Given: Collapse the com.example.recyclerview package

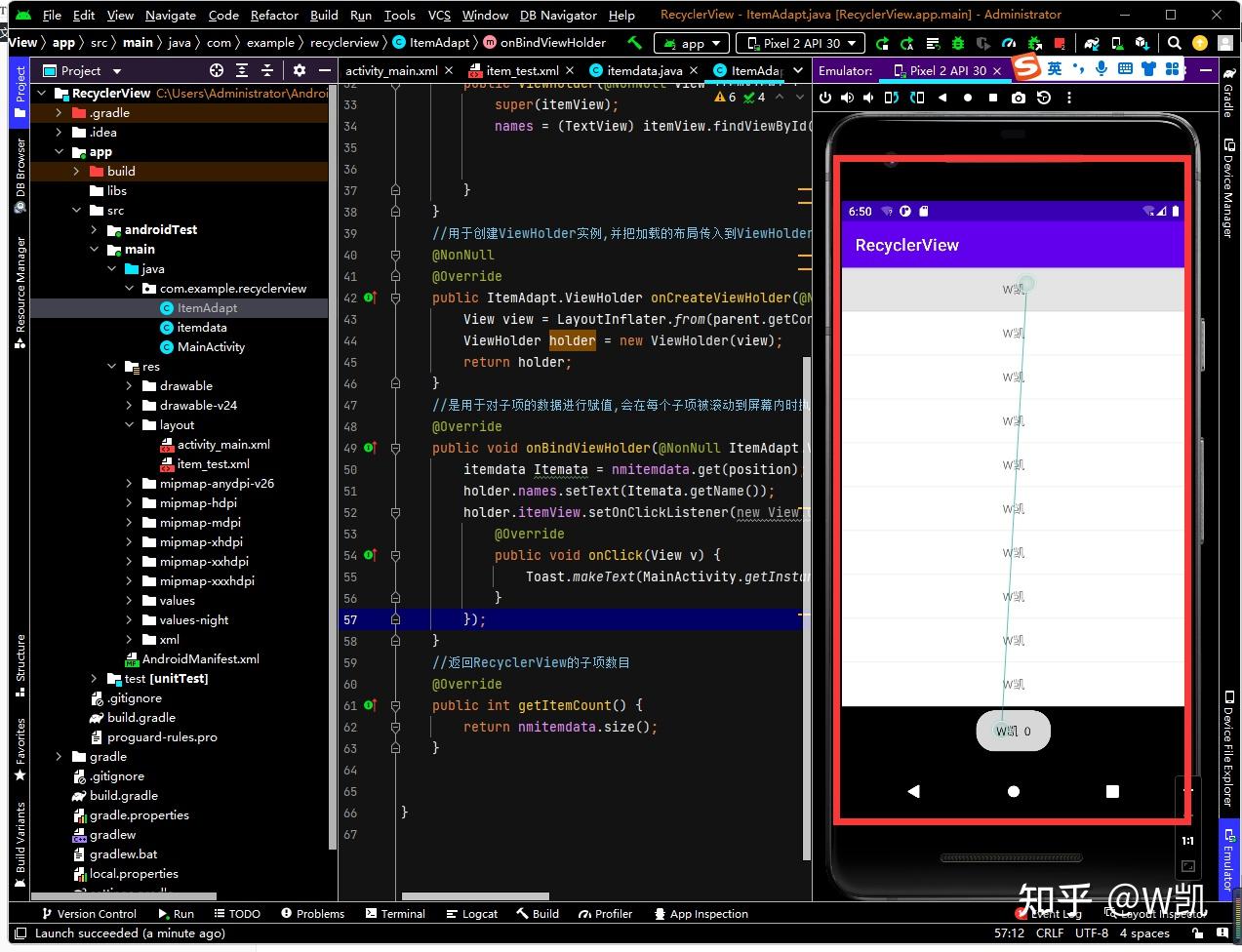Looking at the screenshot, I should 130,288.
